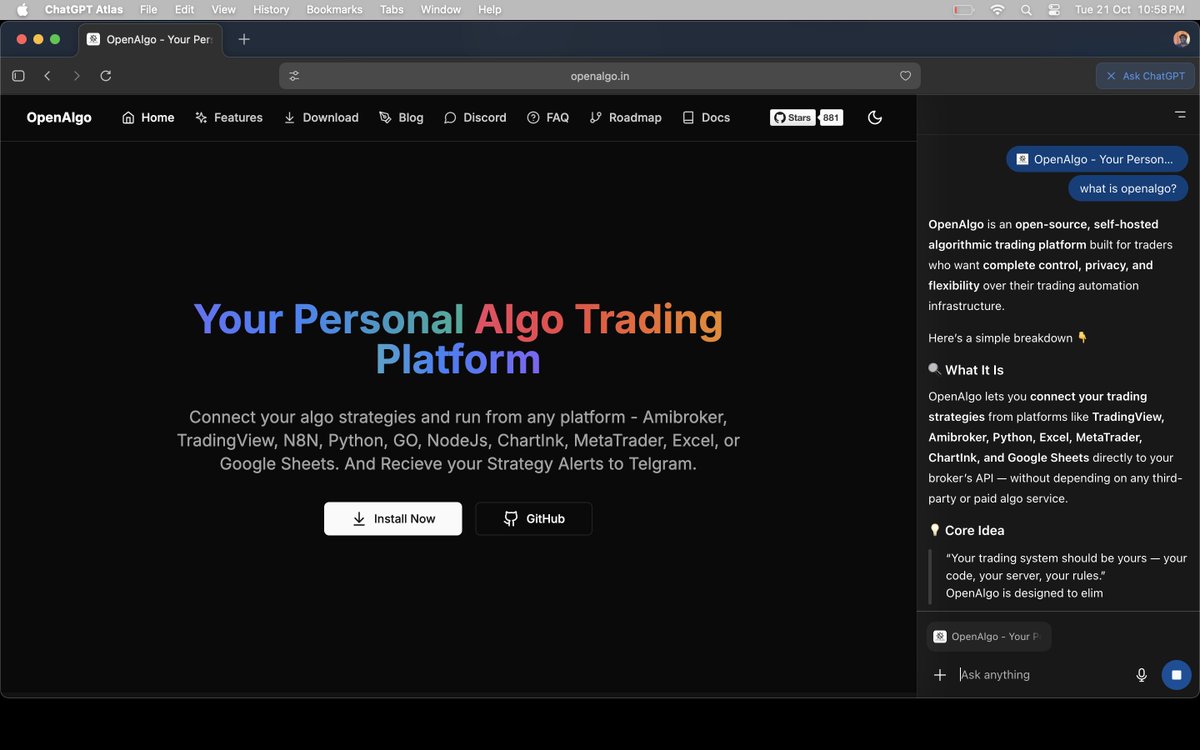Screen dimensions: 1200x750
Task: Go to Home nav link
Action: (148, 118)
